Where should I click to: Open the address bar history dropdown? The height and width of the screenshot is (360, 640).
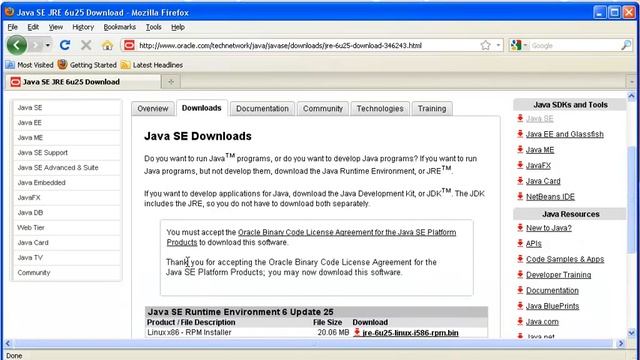tap(498, 45)
